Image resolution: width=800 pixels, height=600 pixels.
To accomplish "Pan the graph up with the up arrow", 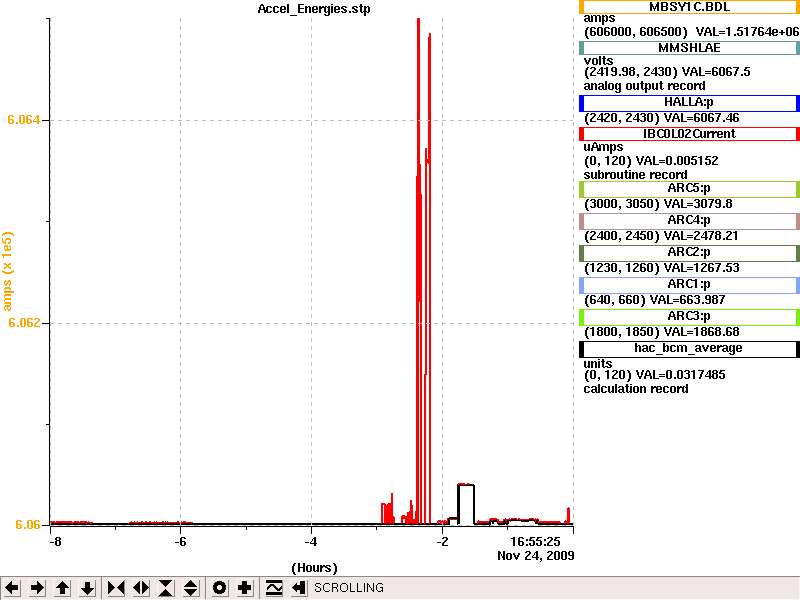I will (x=62, y=588).
